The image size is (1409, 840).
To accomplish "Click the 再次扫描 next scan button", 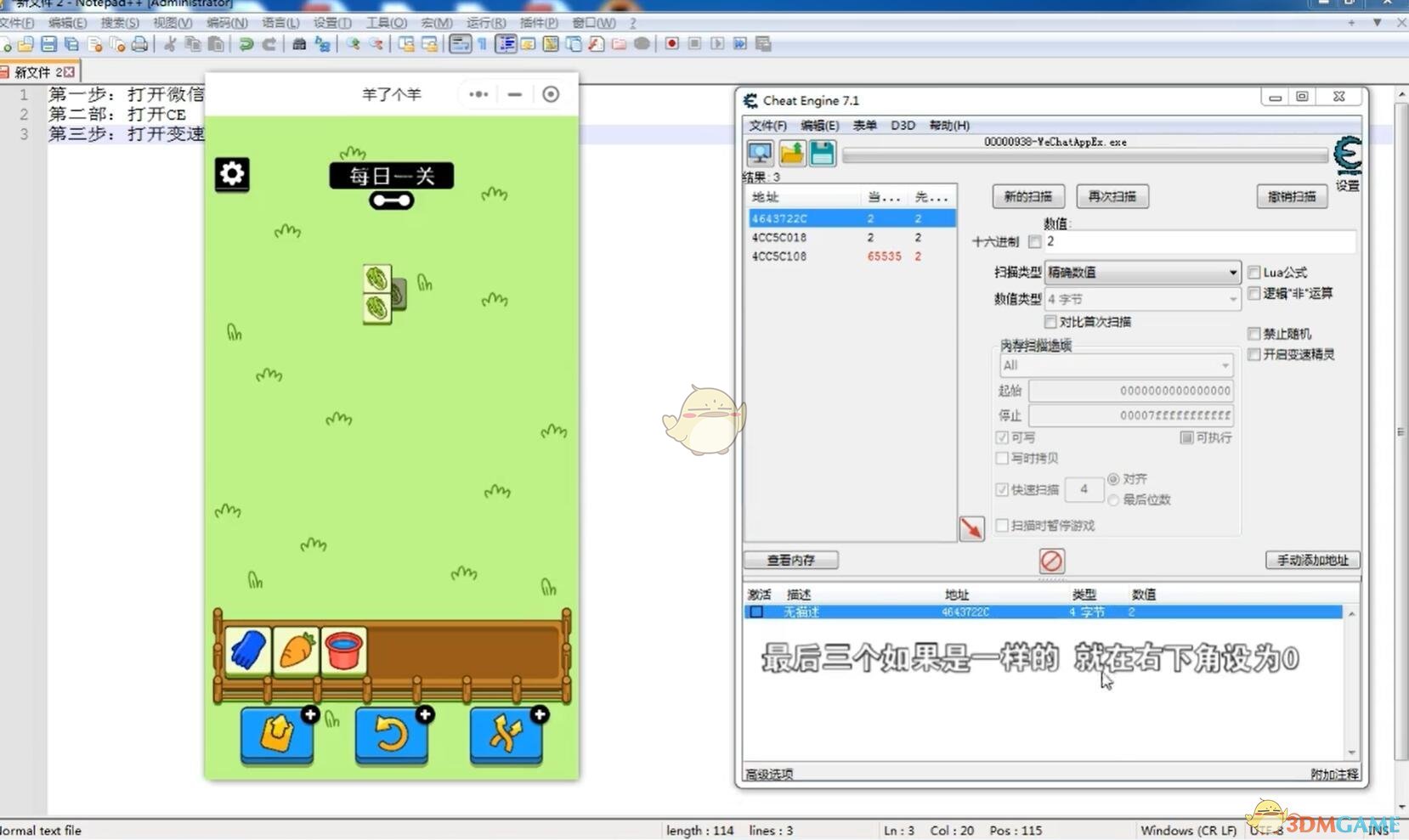I will 1112,196.
